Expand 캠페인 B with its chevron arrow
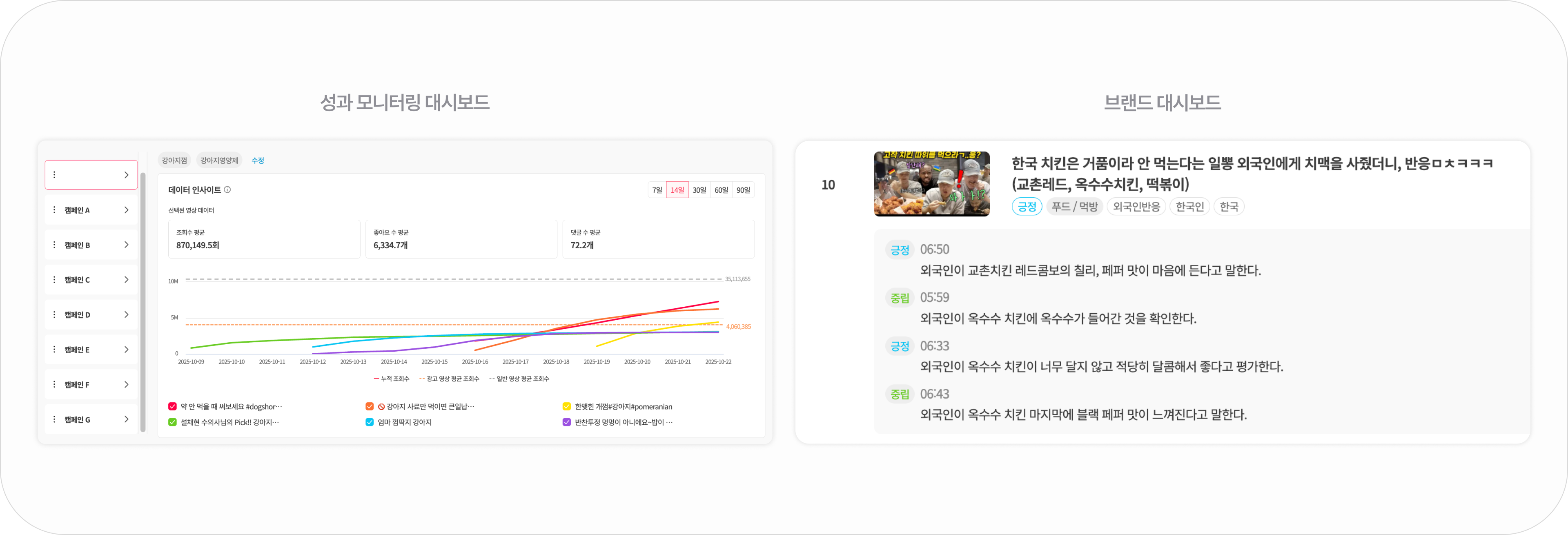 (126, 245)
